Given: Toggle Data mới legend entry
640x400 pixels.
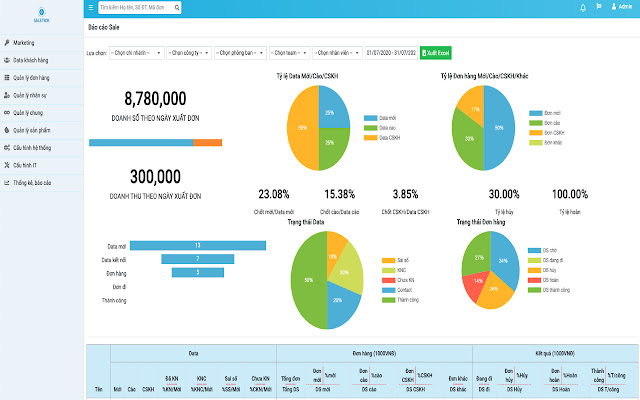Looking at the screenshot, I should tap(380, 118).
